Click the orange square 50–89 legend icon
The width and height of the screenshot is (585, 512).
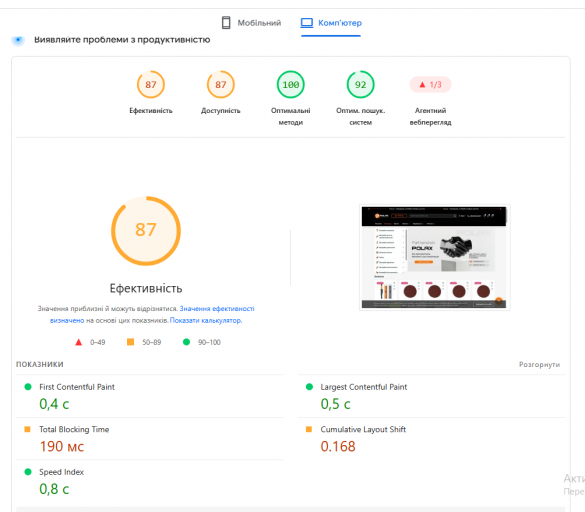pos(131,342)
